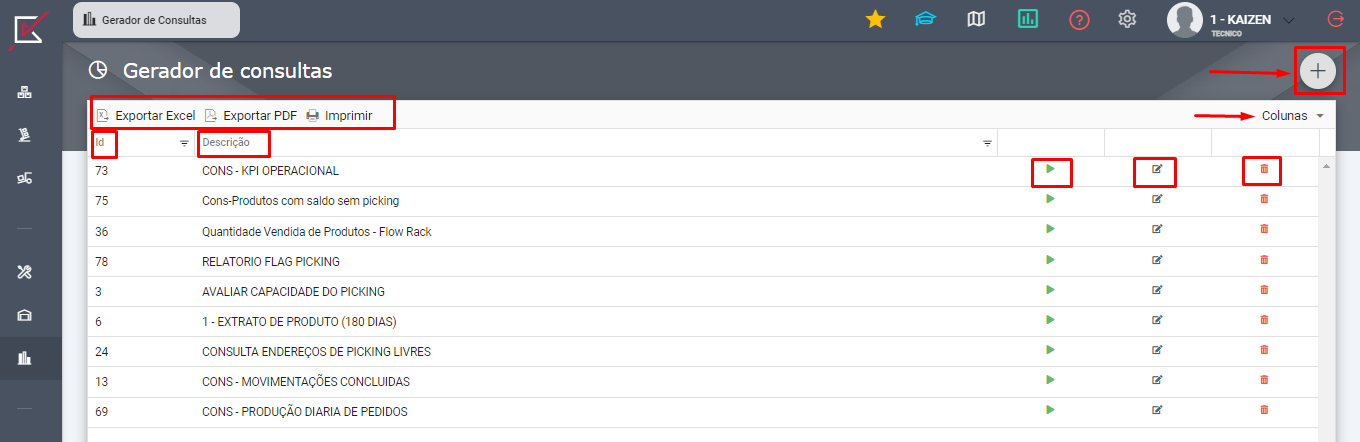This screenshot has height=442, width=1360.
Task: Click the yellow favorites star icon
Action: coord(875,19)
